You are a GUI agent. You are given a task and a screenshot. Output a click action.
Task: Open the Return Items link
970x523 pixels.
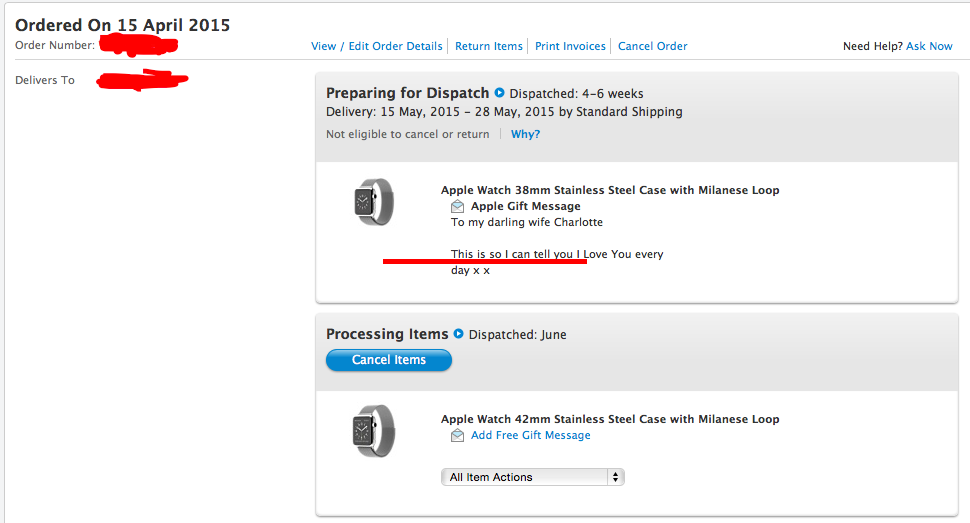(x=489, y=46)
